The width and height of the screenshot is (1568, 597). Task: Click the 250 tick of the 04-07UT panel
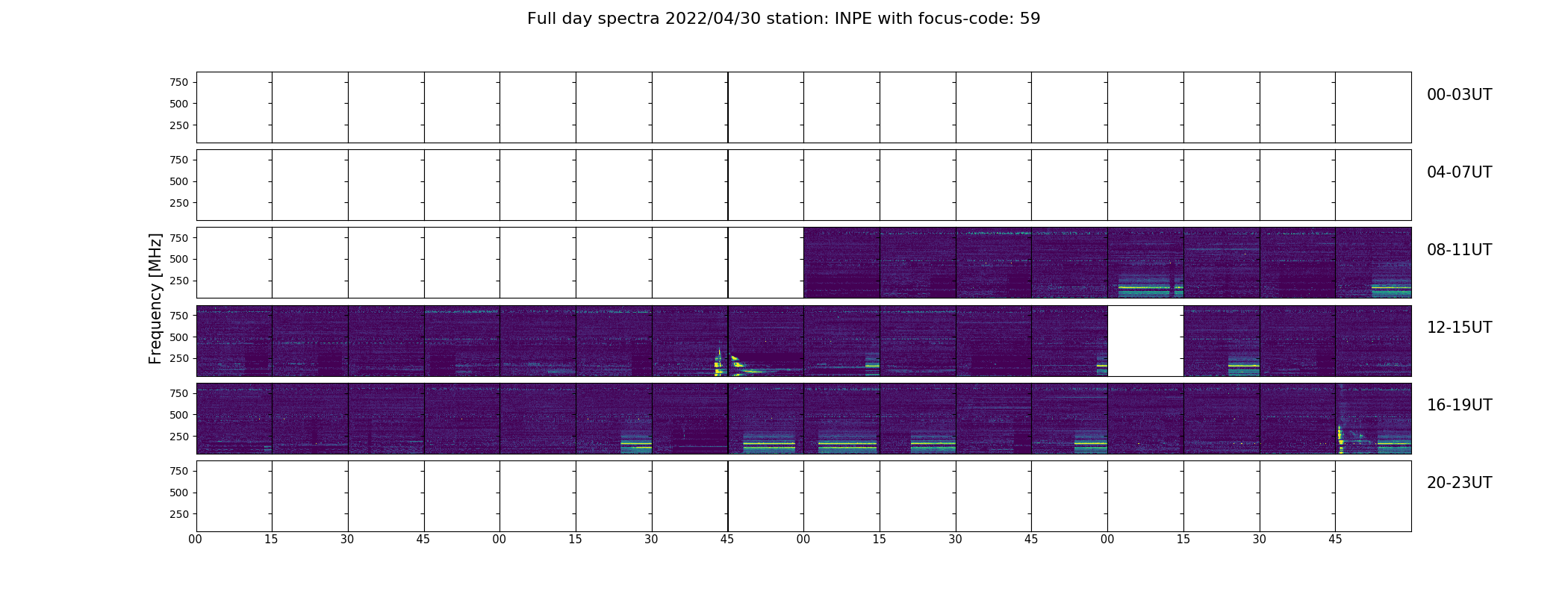tap(179, 203)
